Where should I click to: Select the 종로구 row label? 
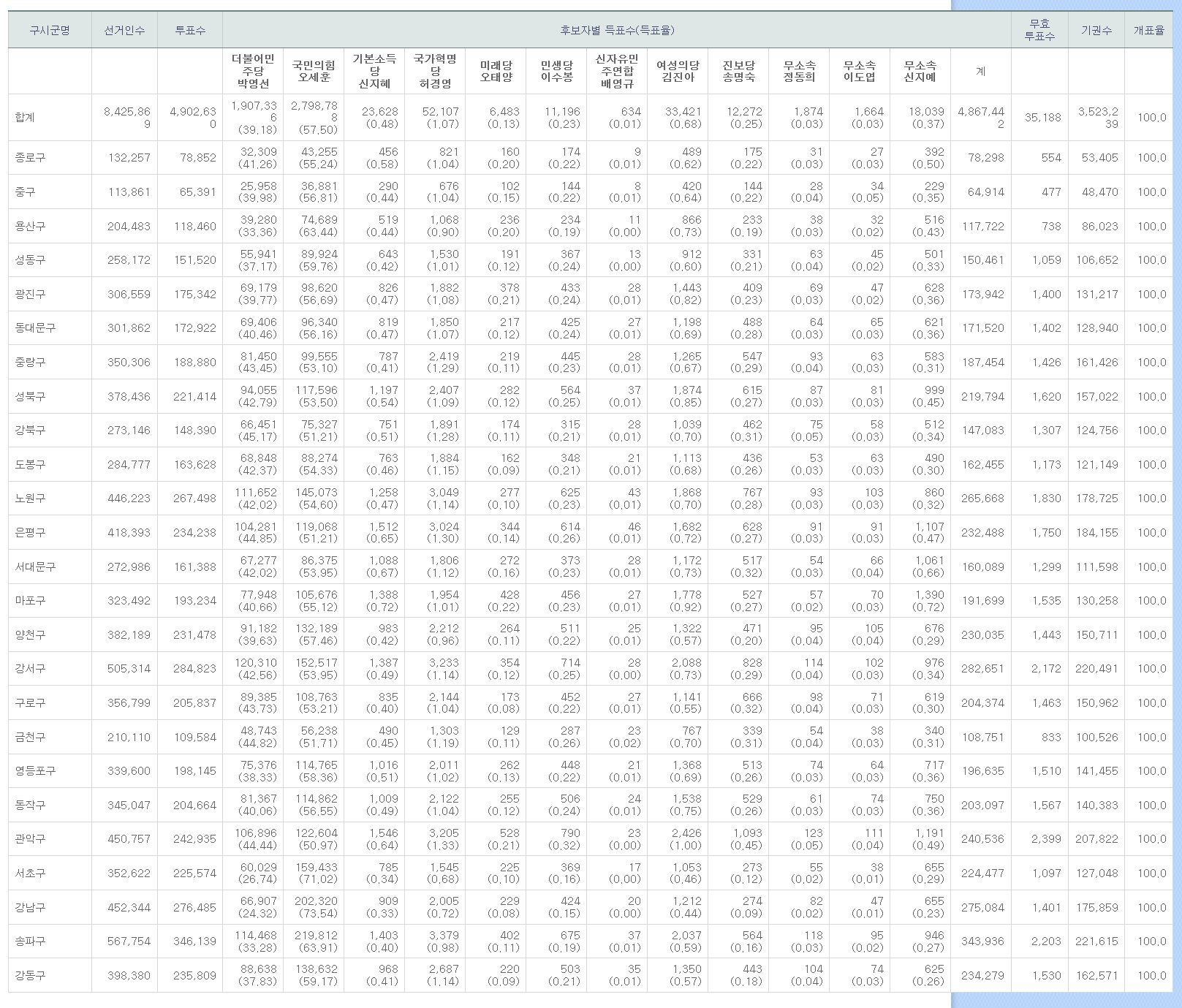pos(30,157)
